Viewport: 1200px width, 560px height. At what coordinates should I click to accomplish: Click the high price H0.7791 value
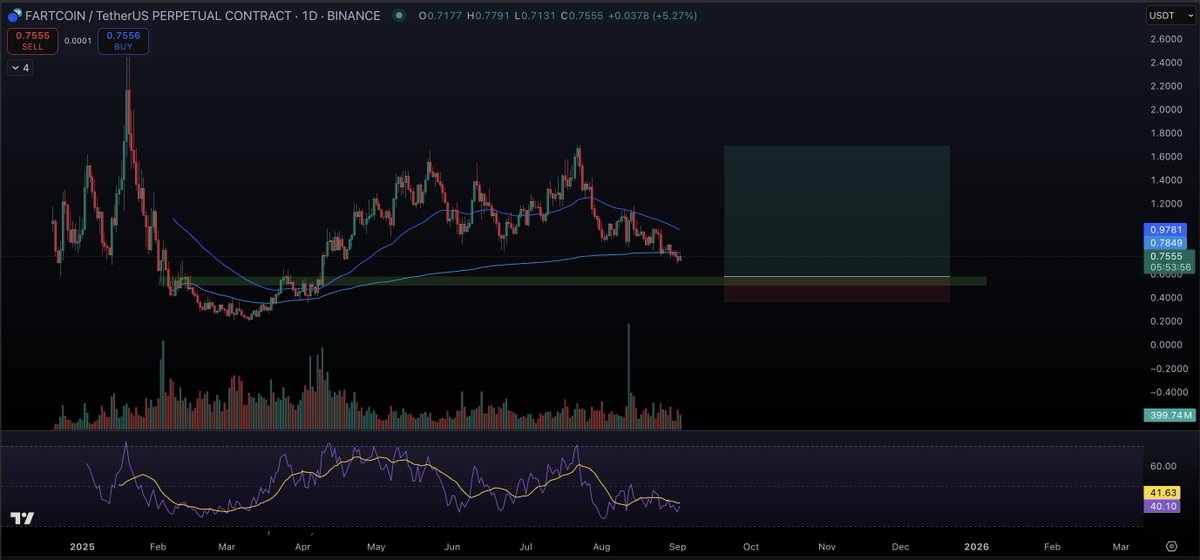point(487,16)
